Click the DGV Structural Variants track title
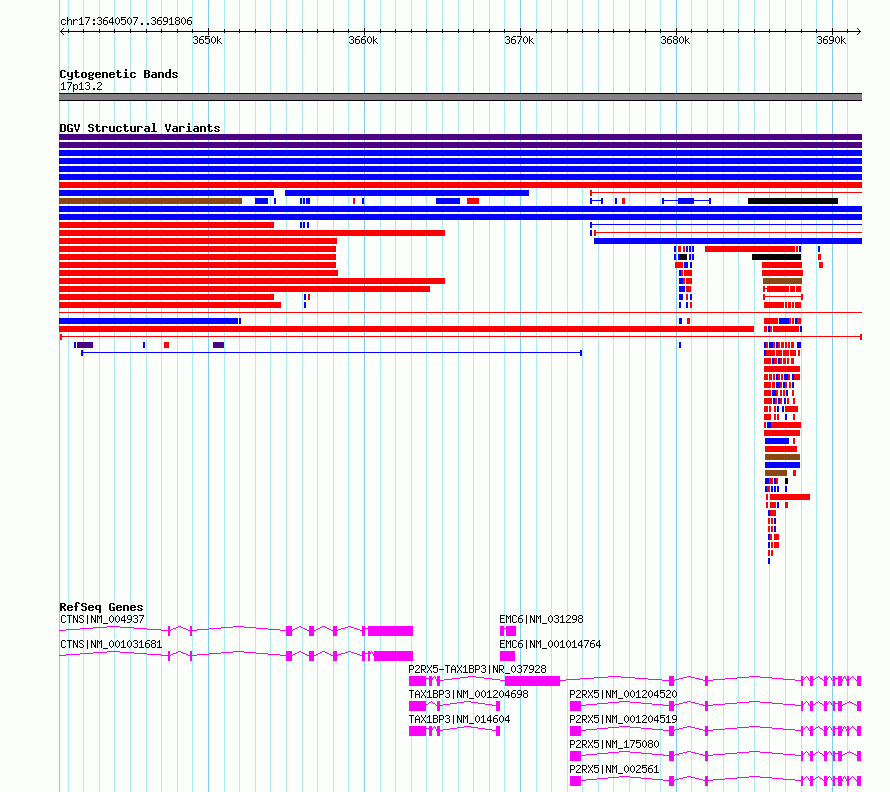Screen dimensions: 890x792 coord(140,128)
